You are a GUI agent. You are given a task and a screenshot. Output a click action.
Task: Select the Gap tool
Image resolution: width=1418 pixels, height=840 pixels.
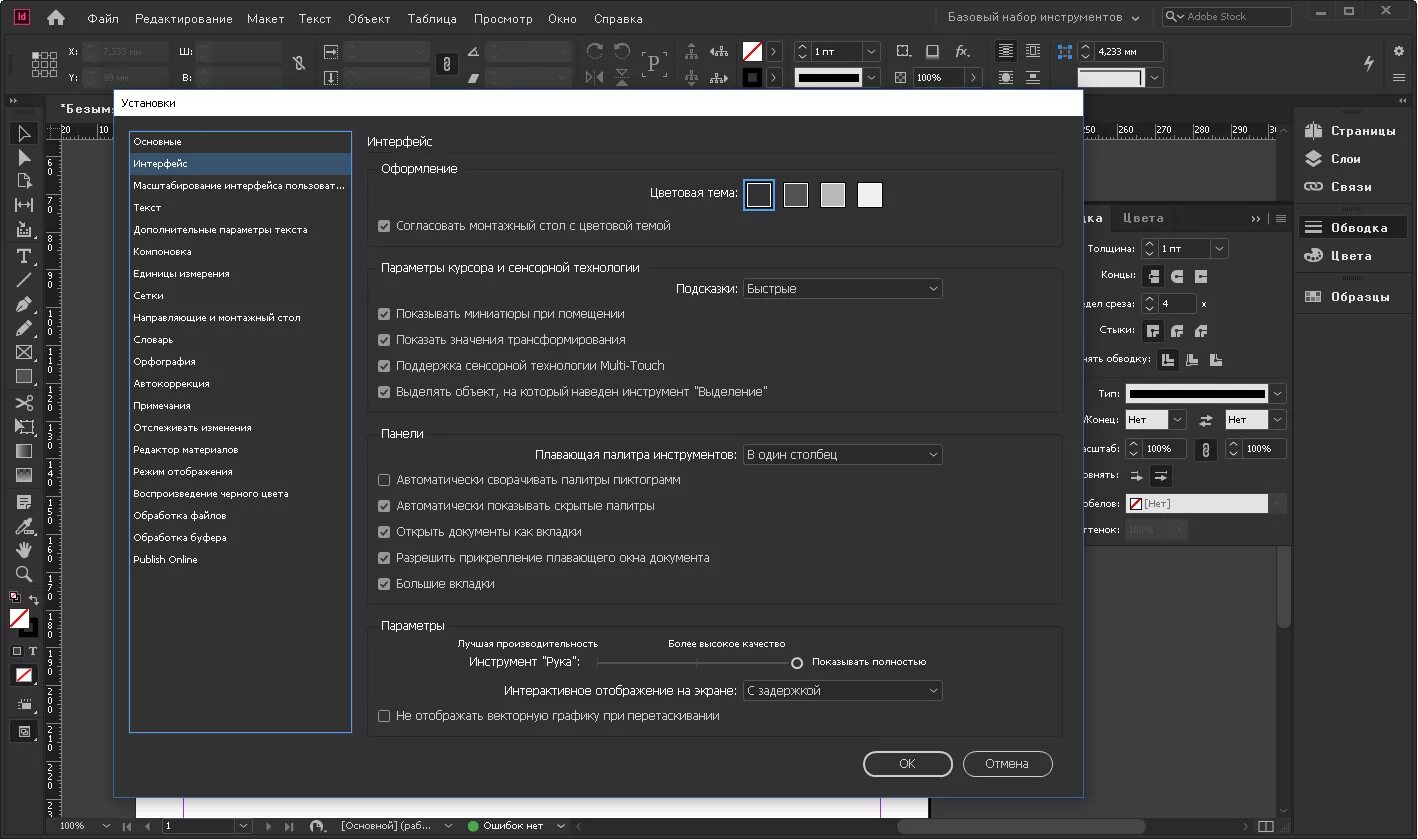pos(24,205)
